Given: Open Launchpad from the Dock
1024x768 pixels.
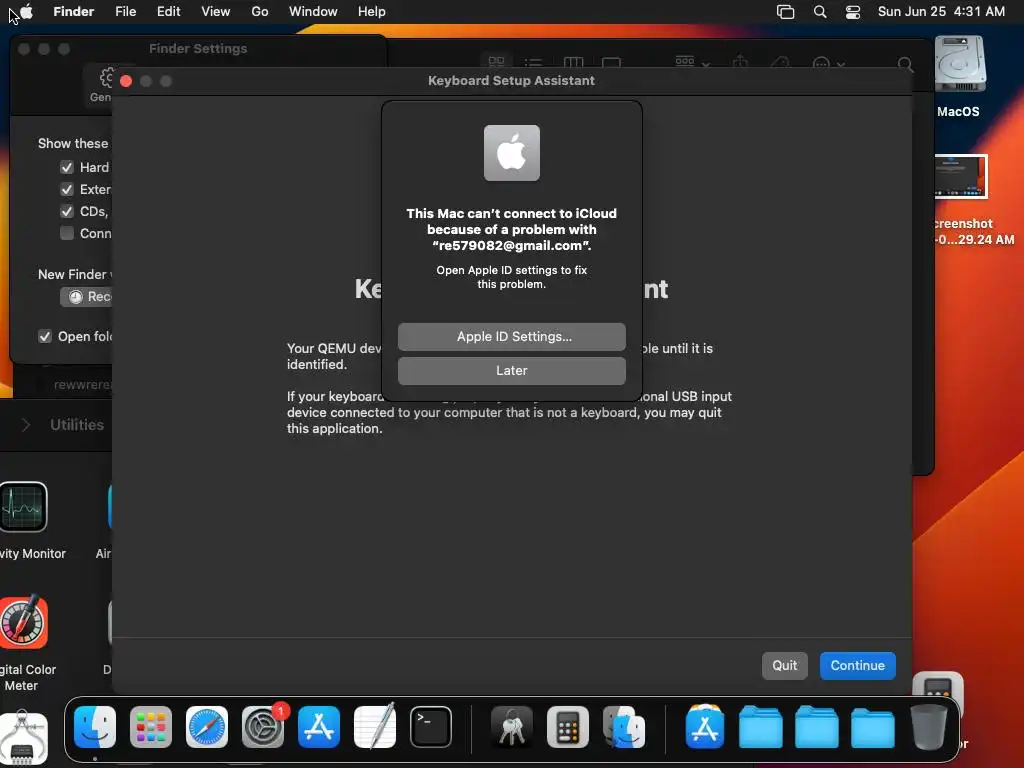Looking at the screenshot, I should [x=151, y=727].
